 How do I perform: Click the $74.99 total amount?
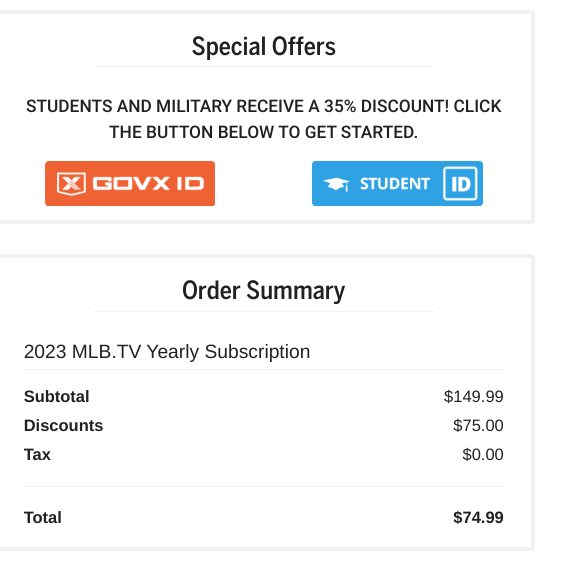click(478, 517)
